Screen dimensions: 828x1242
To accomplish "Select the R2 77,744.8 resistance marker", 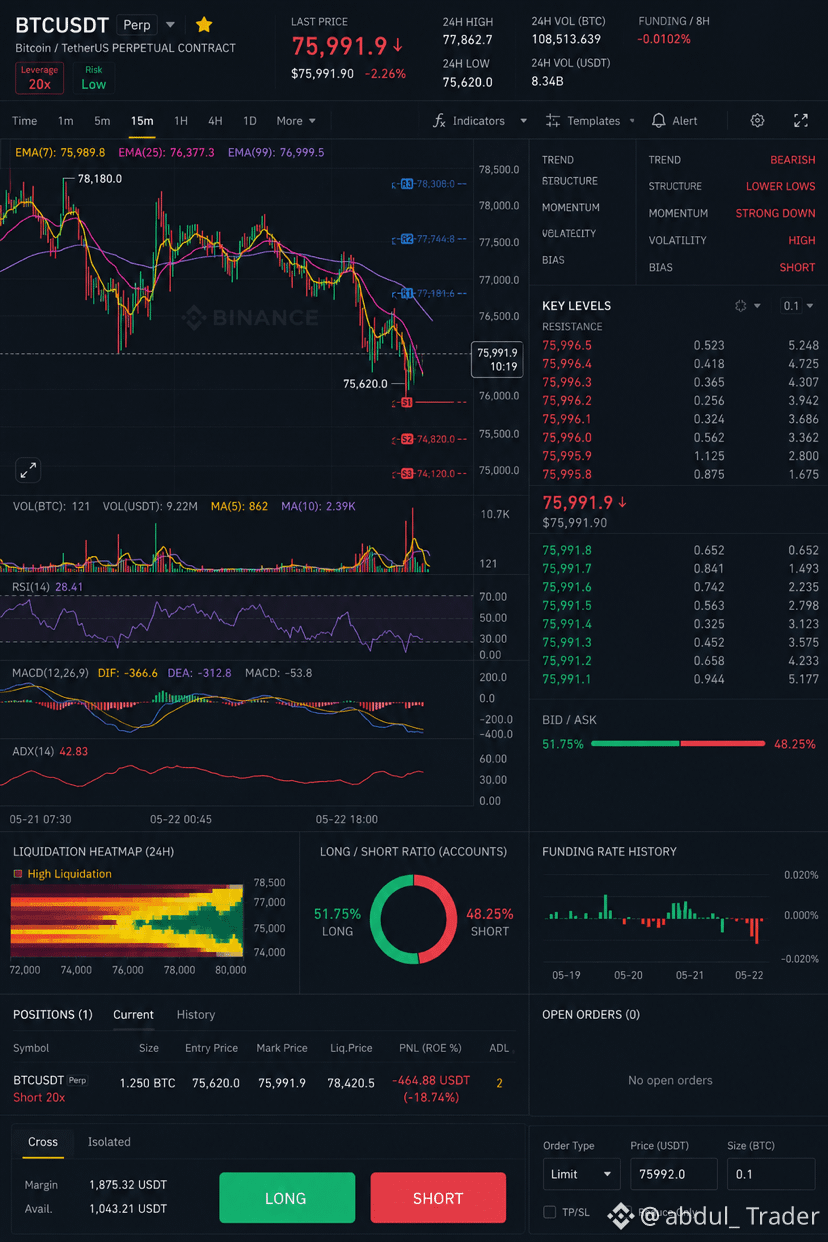I will 427,239.
